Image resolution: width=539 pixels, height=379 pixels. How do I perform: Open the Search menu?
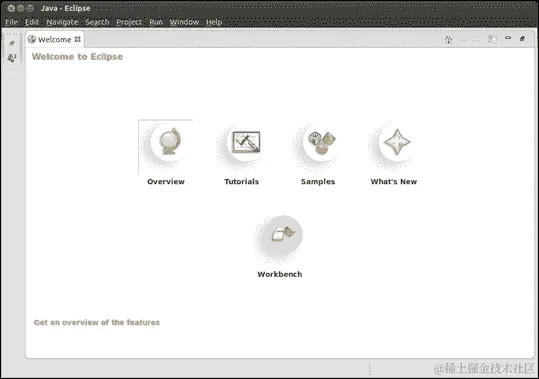click(97, 22)
